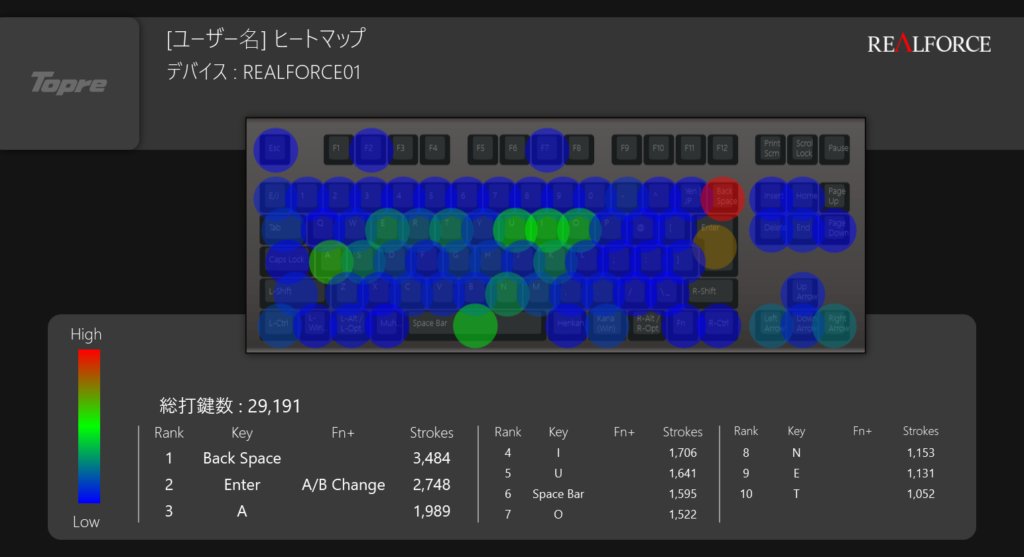This screenshot has width=1024, height=557.
Task: Click the stroke count 1,989
Action: [x=432, y=511]
